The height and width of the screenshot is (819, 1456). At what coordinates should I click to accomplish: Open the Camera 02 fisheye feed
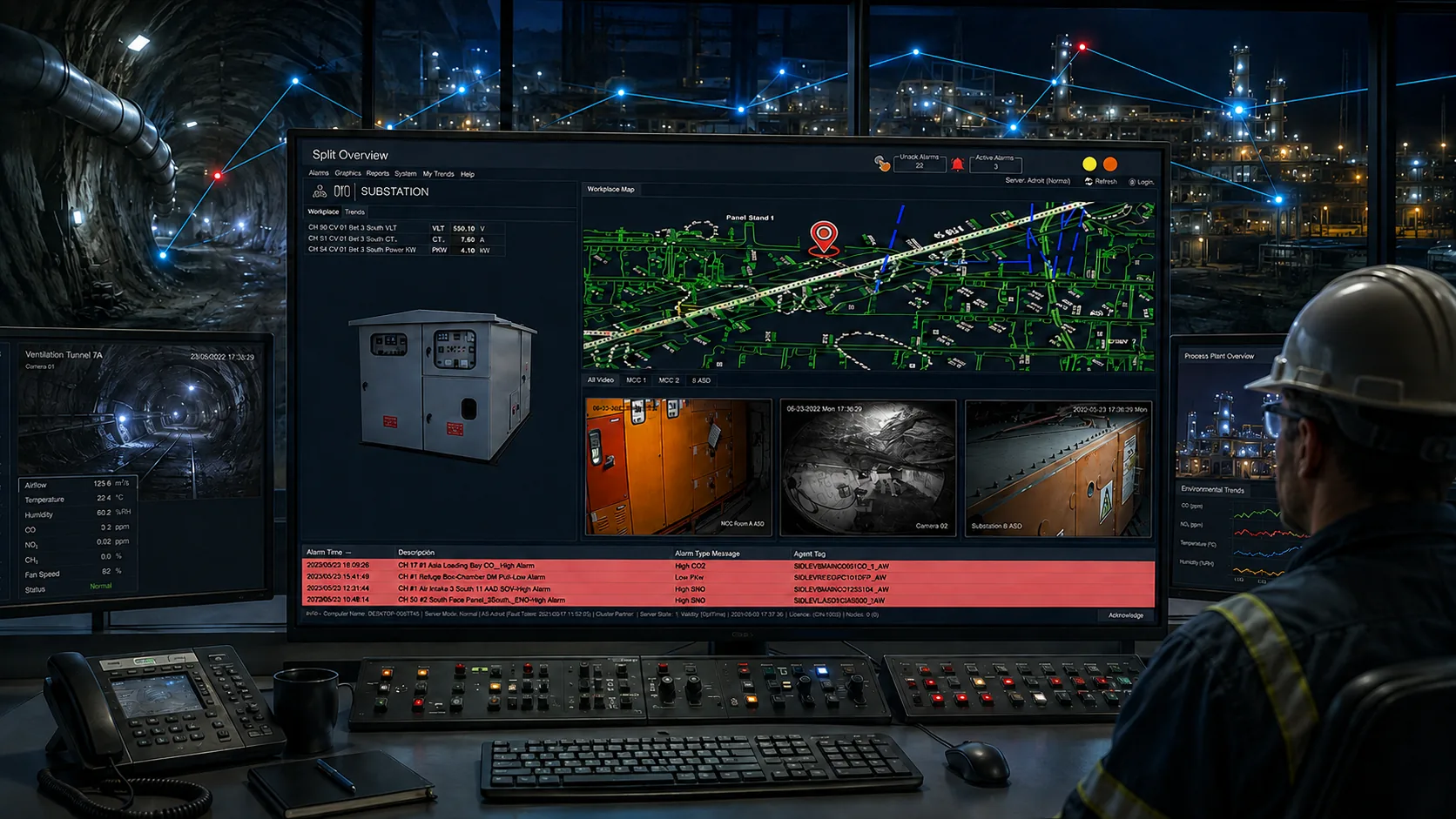tap(868, 467)
